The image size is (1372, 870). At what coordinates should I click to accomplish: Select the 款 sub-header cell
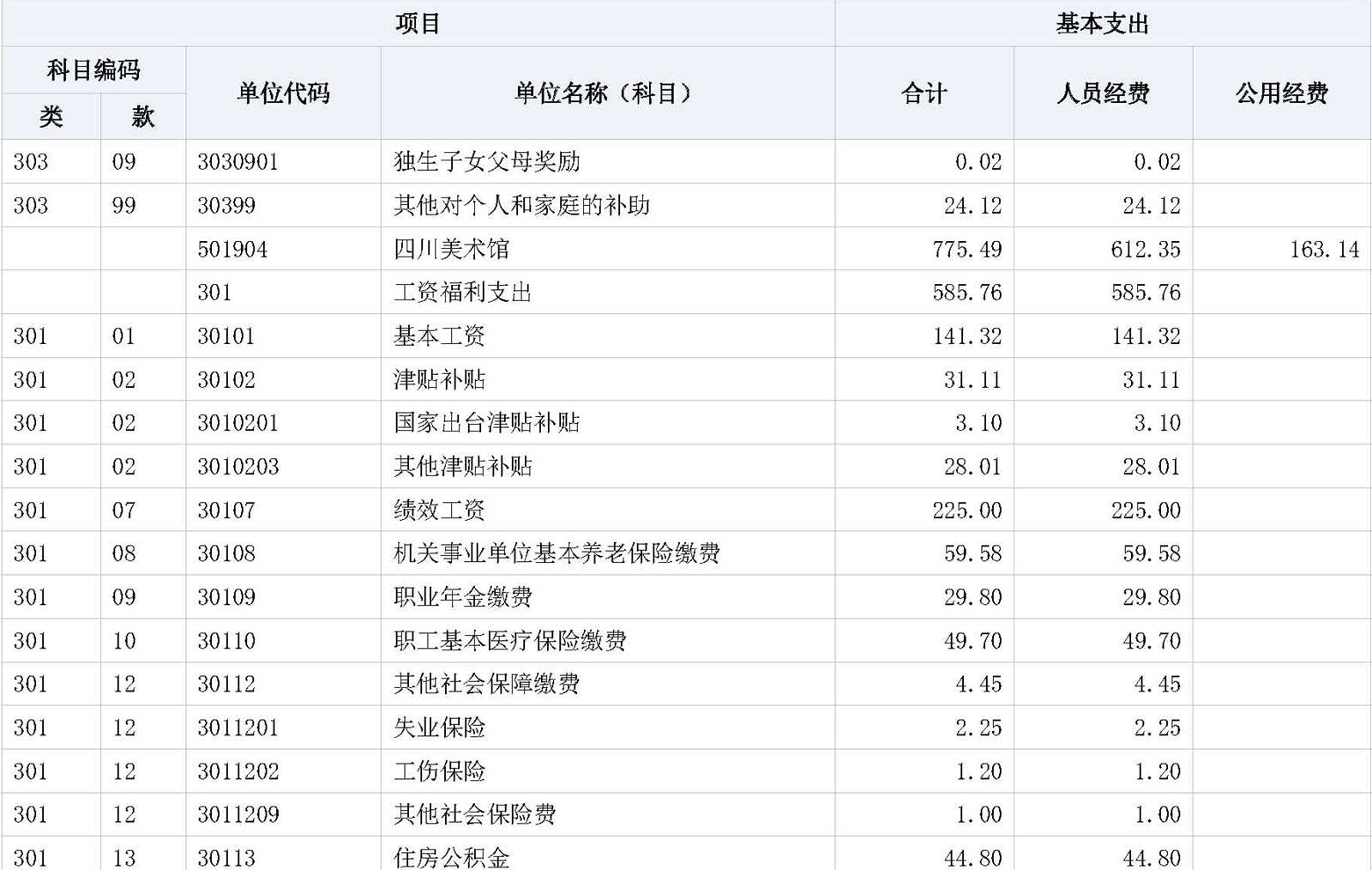pyautogui.click(x=143, y=116)
